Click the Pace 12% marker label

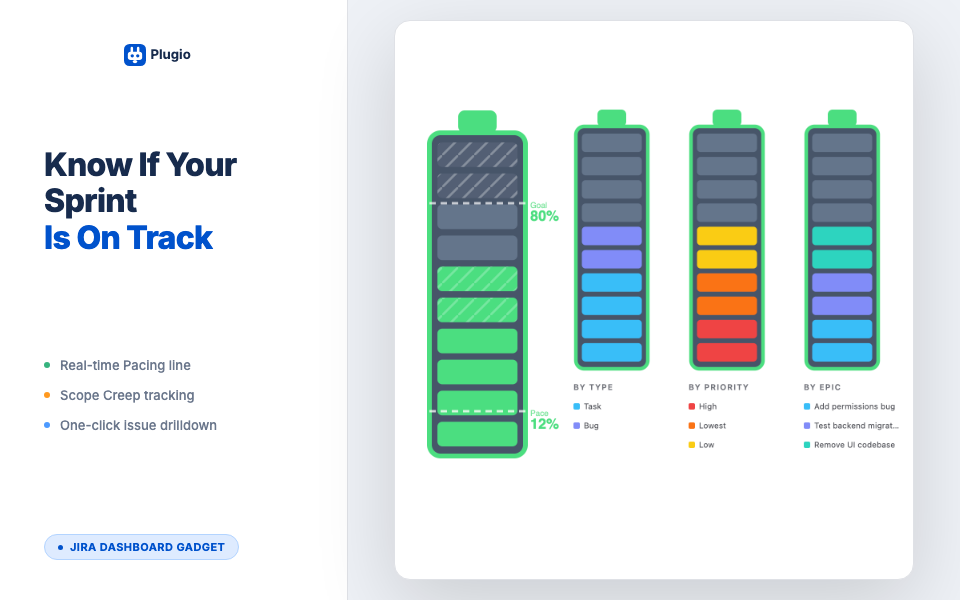point(544,420)
